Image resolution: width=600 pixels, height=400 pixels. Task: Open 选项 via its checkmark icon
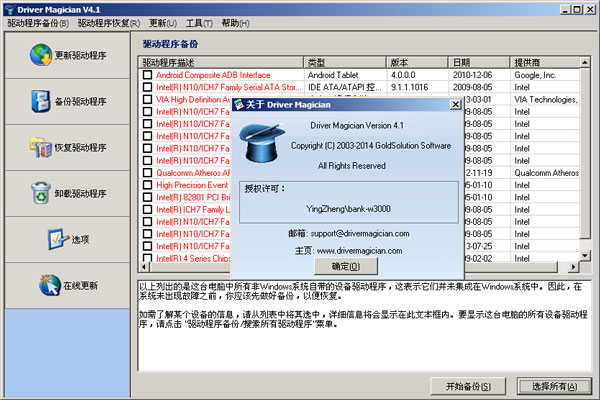click(x=58, y=239)
